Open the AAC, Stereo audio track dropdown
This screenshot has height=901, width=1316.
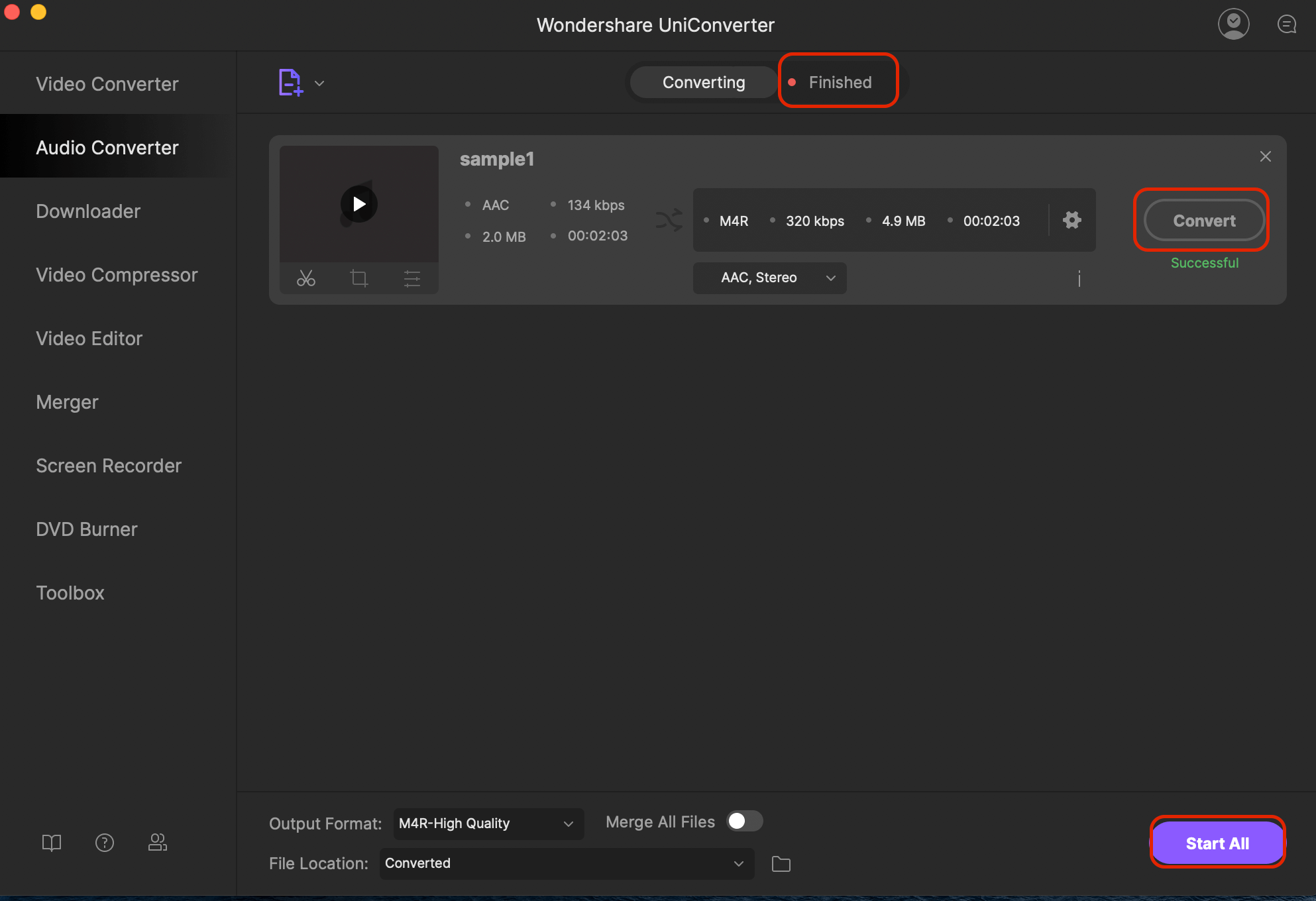(769, 278)
